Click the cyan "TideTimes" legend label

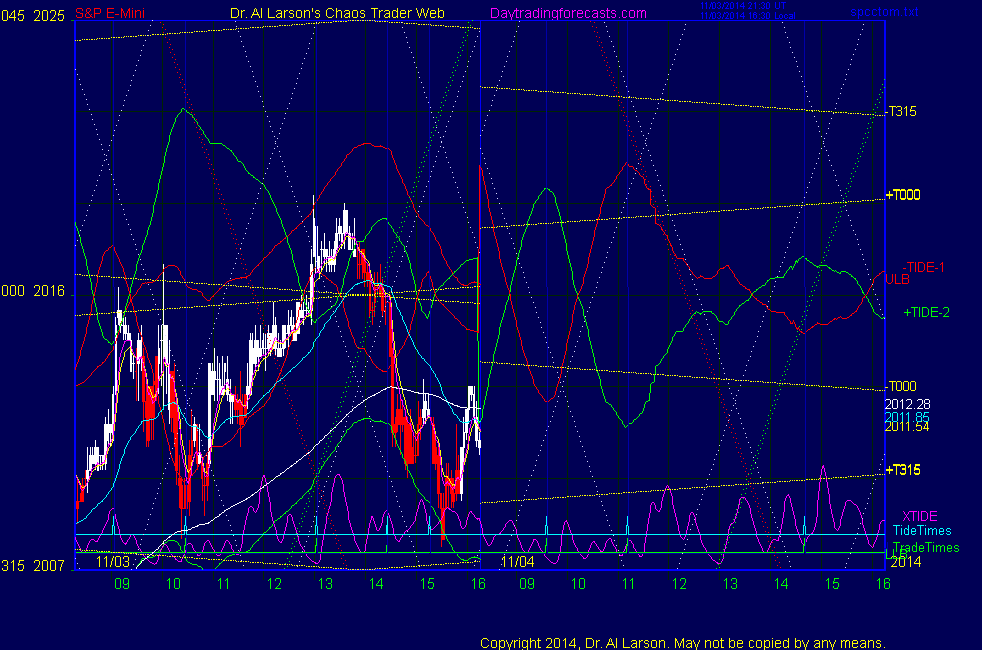click(922, 531)
